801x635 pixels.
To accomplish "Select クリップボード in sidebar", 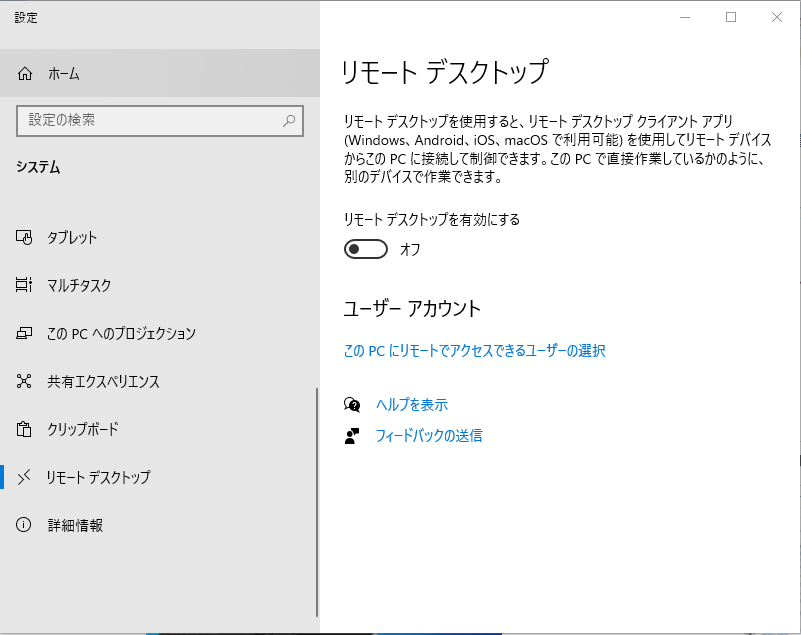I will point(158,429).
